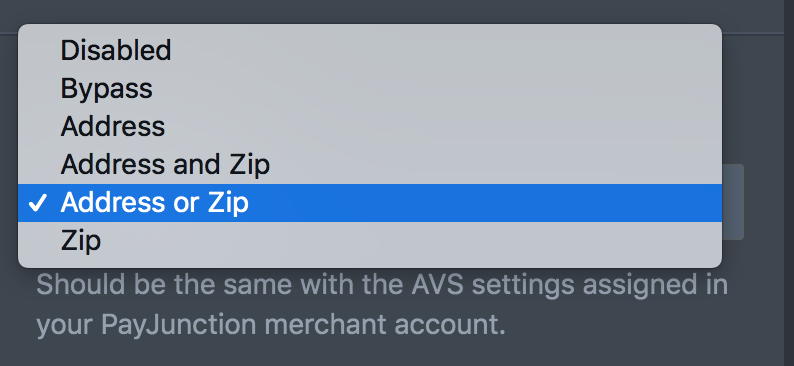The width and height of the screenshot is (794, 366).
Task: Change AVS verification to Zip only
Action: (370, 241)
